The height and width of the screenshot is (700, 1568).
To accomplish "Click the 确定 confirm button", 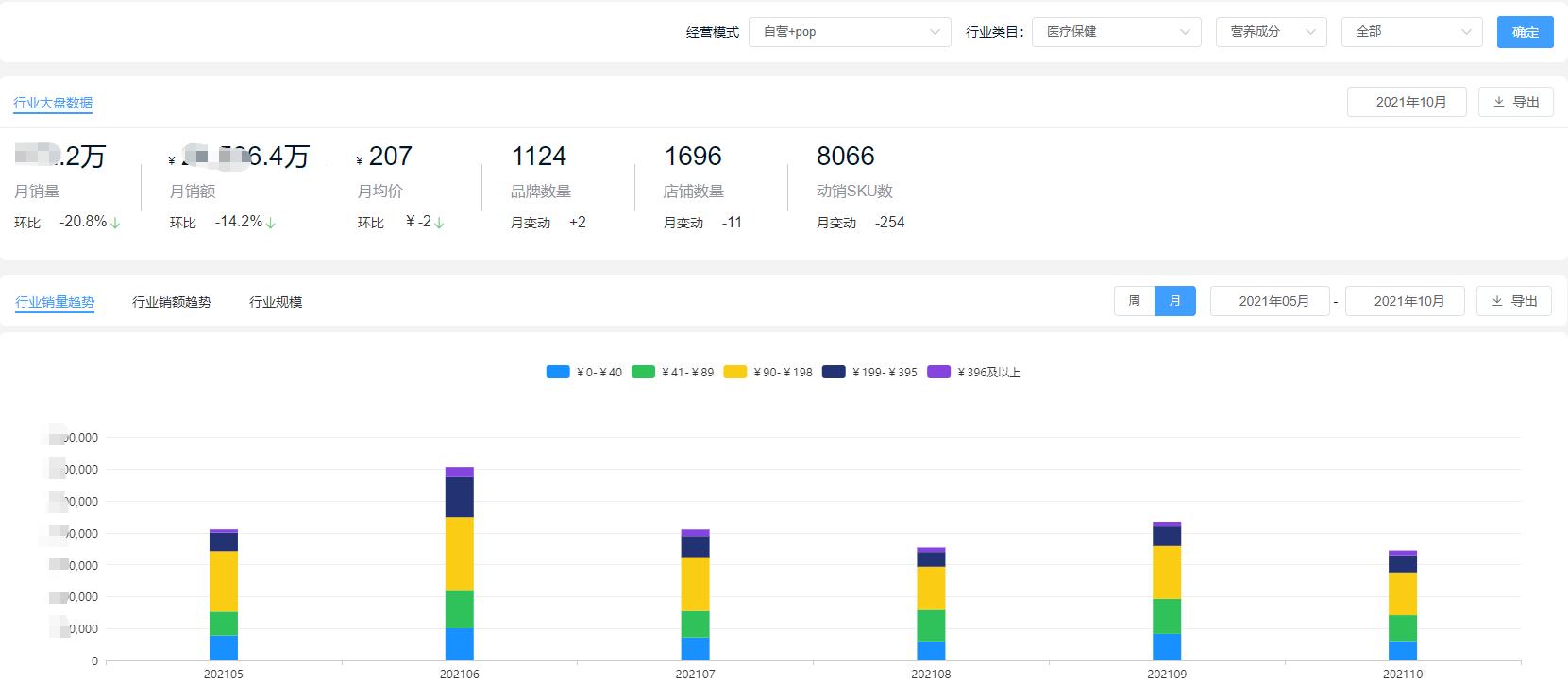I will click(x=1525, y=32).
